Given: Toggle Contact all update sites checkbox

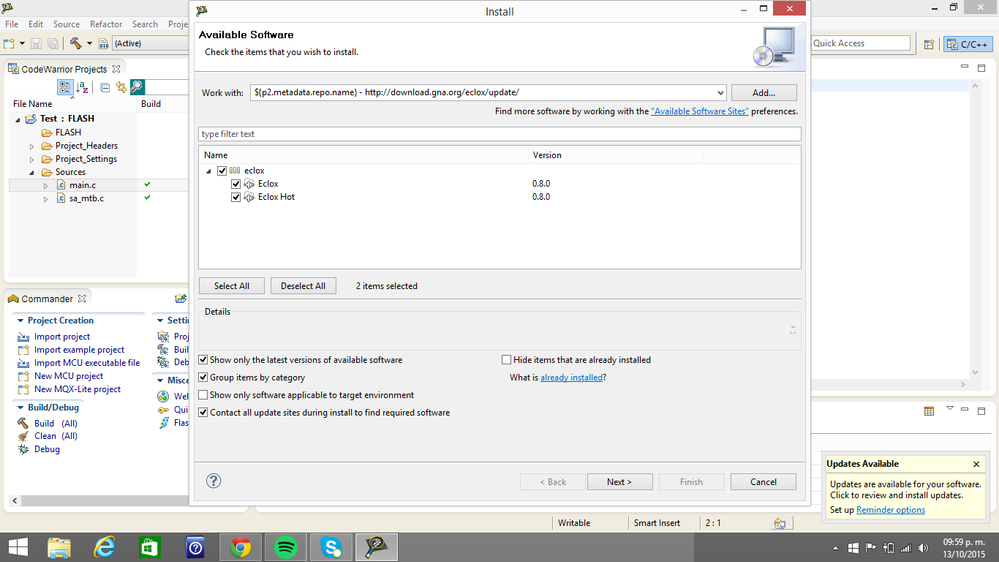Looking at the screenshot, I should pos(203,413).
